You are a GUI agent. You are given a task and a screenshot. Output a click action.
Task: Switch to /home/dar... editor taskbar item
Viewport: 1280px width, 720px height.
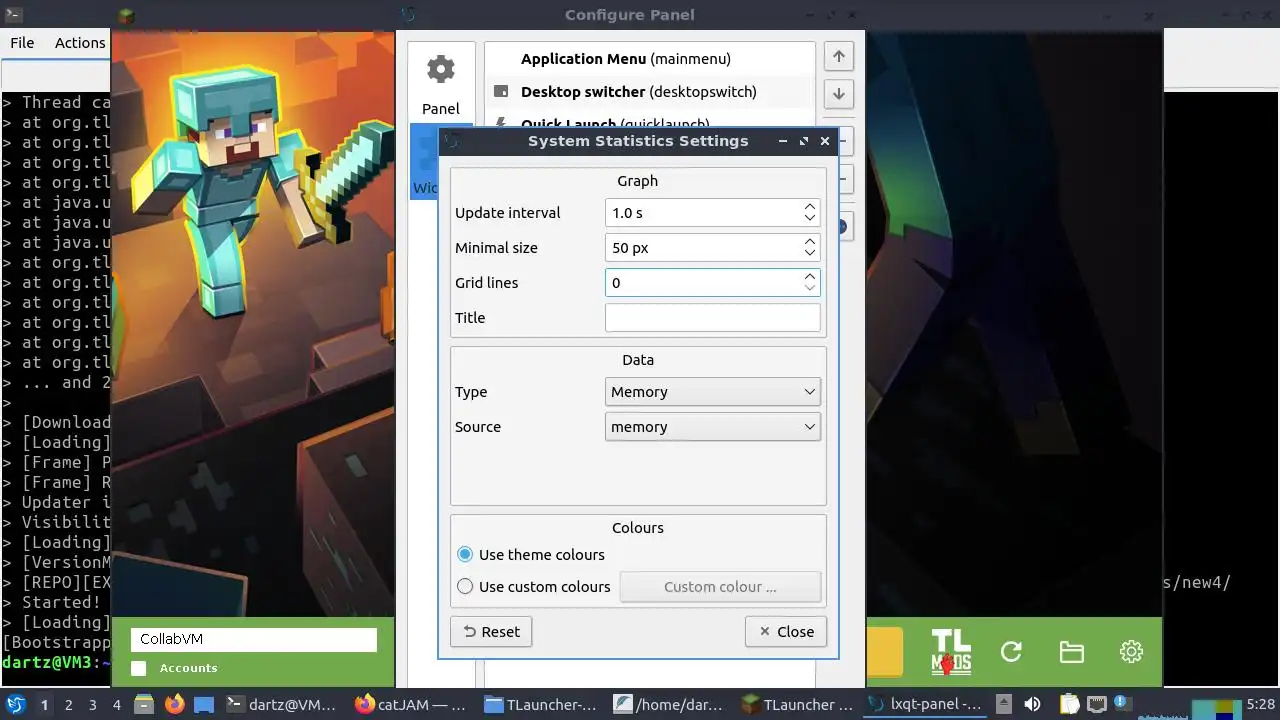[670, 705]
